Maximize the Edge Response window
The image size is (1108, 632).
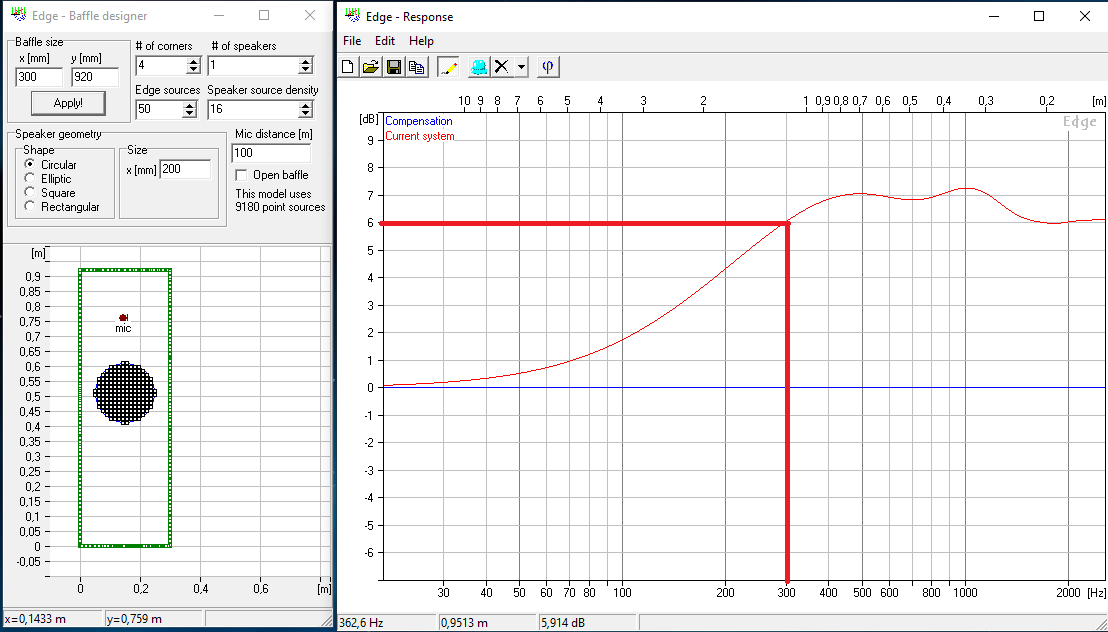pos(1039,16)
